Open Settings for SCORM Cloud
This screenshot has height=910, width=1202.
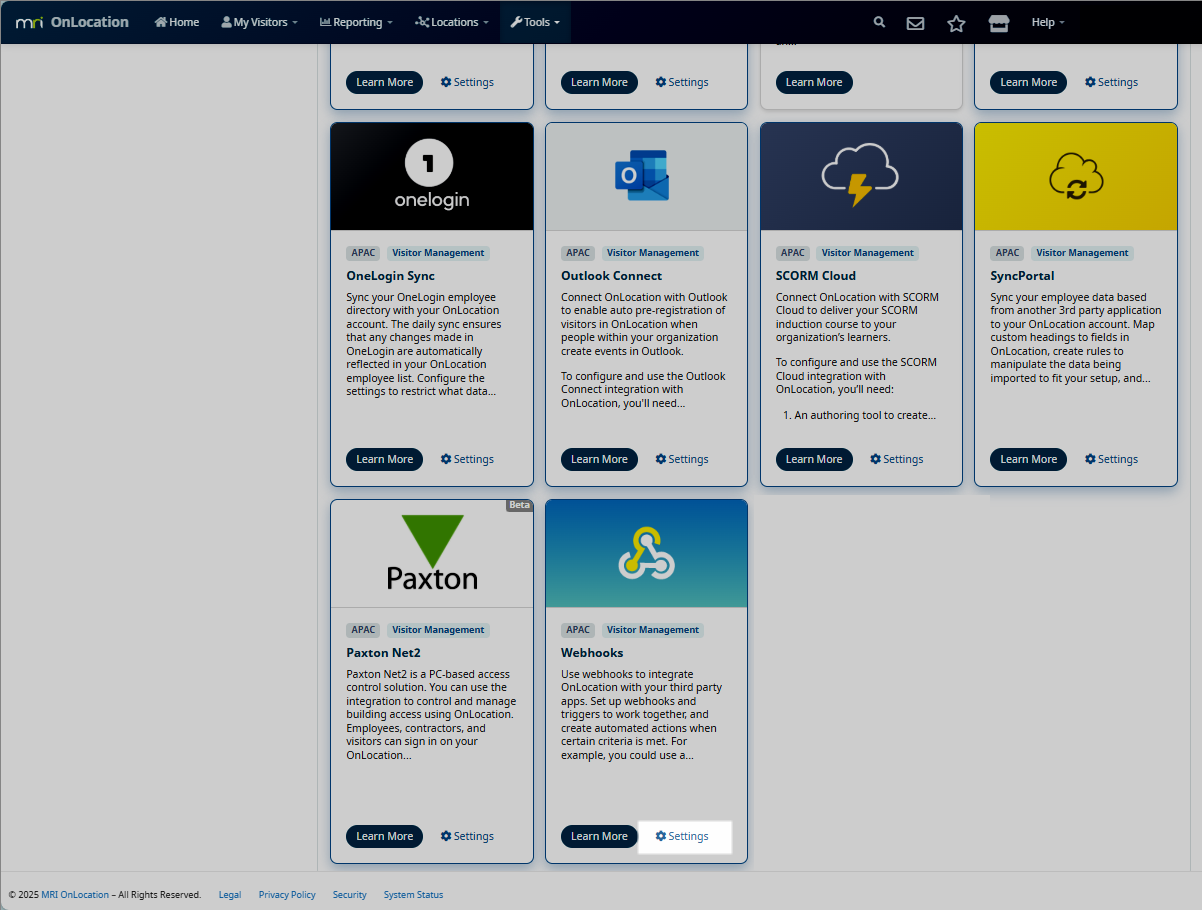click(896, 459)
